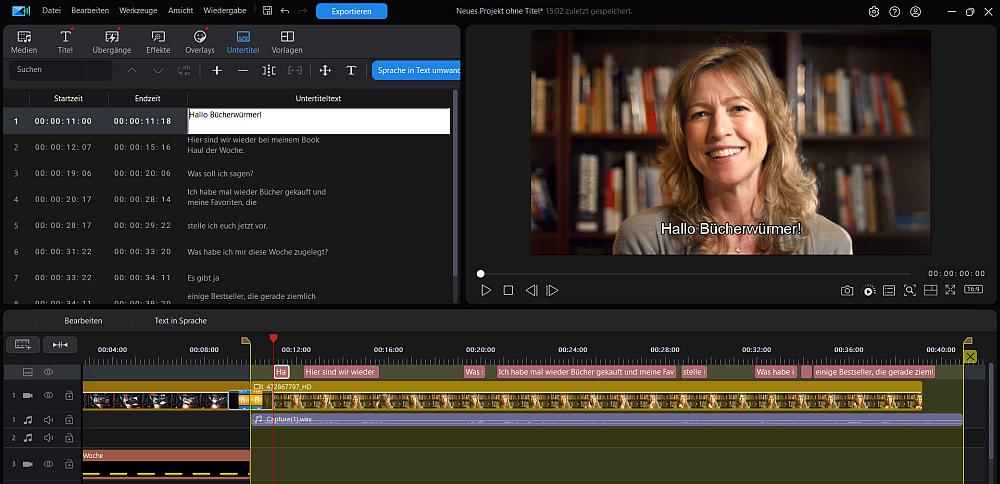Expand the preview quality settings menu

[x=869, y=291]
